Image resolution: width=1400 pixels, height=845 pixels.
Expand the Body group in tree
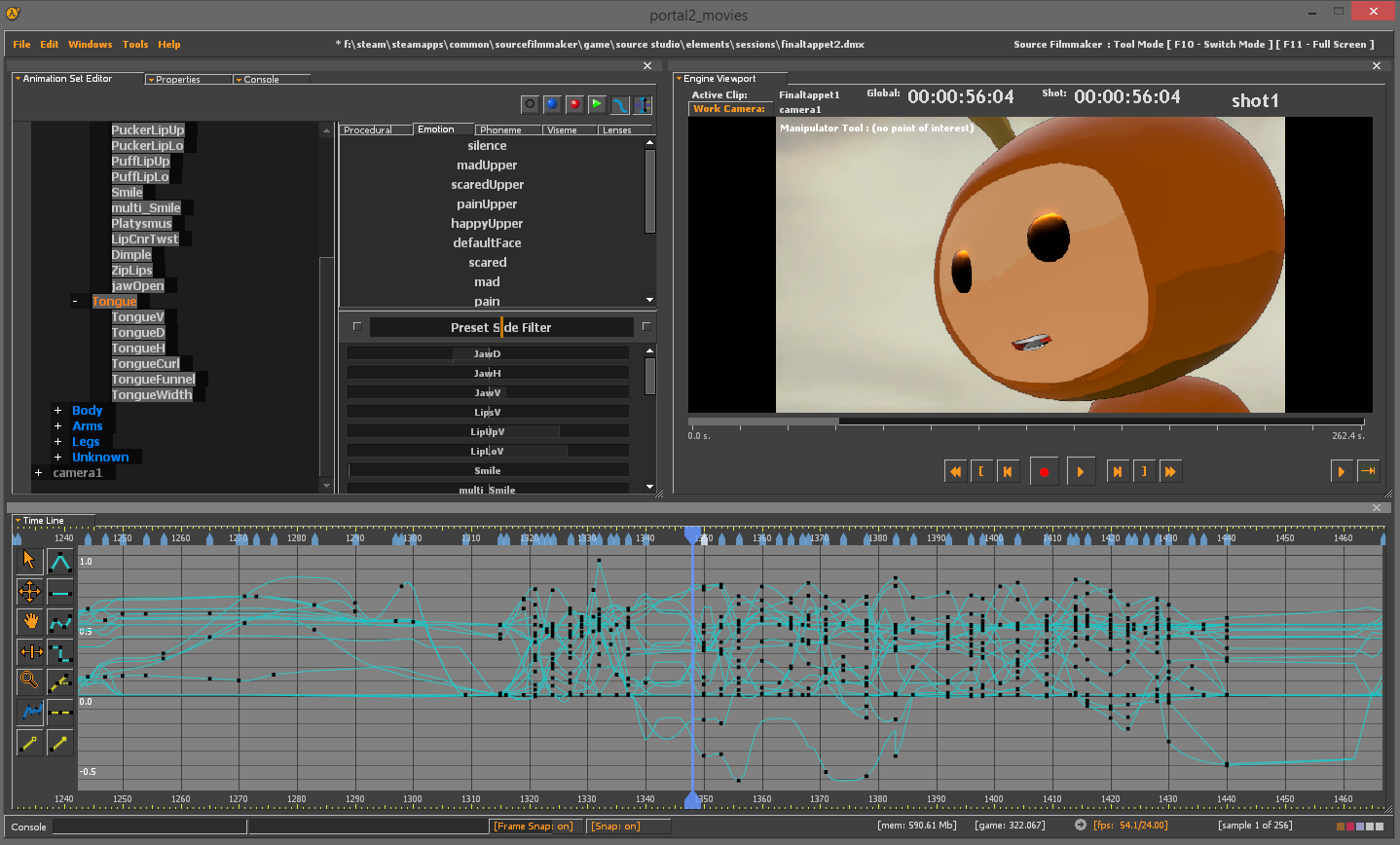coord(58,411)
